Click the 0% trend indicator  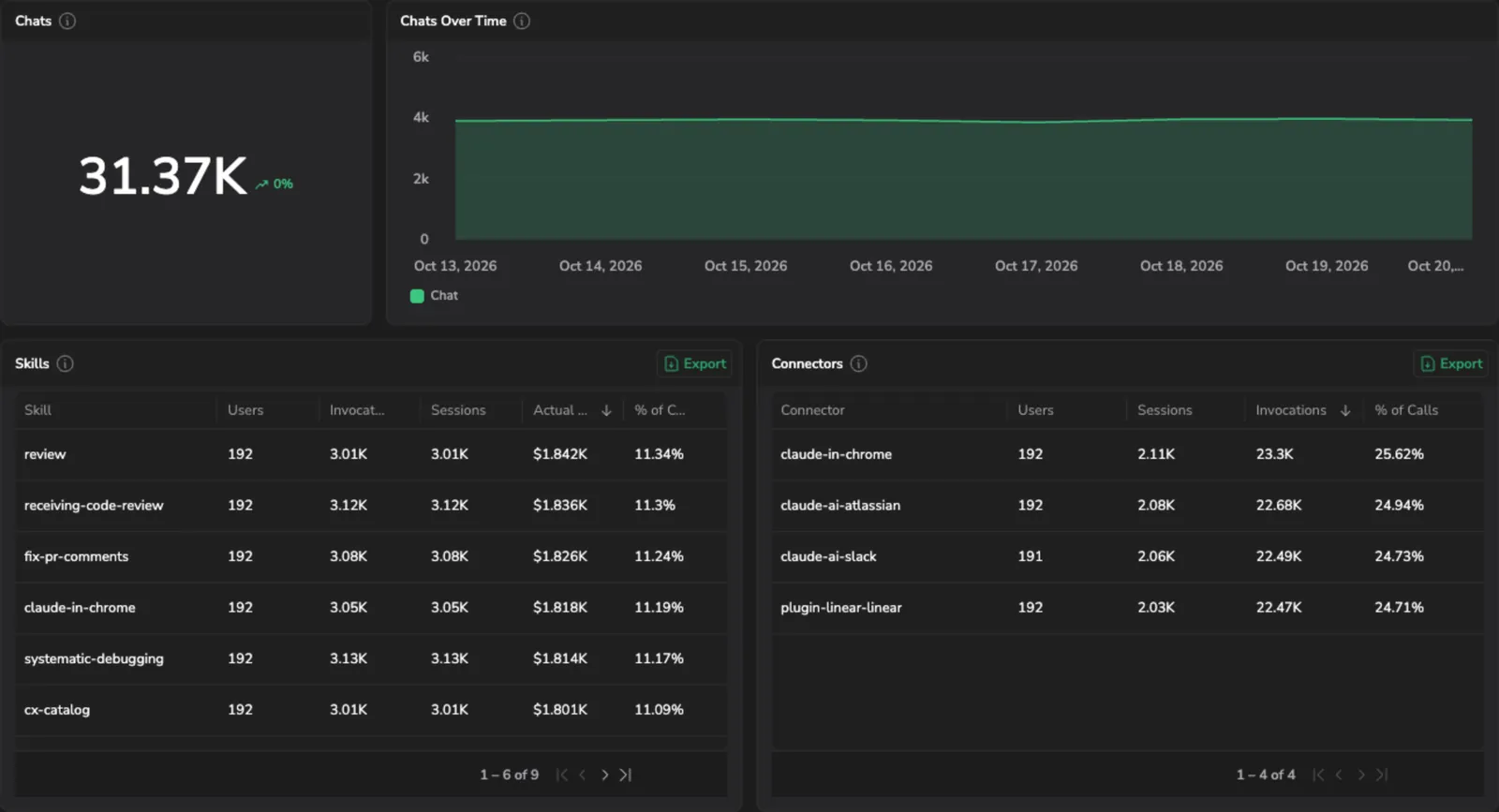[275, 184]
